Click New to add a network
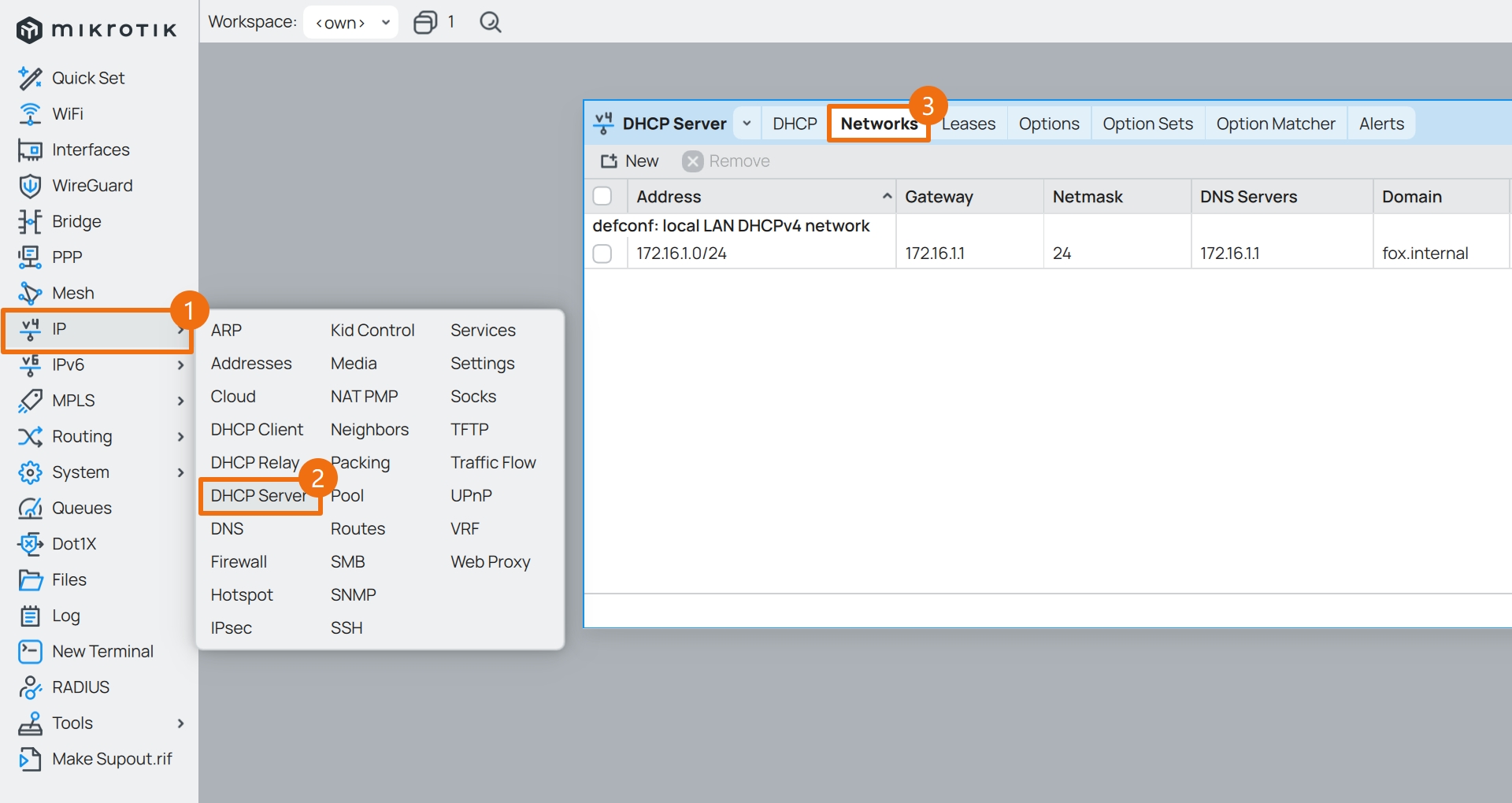 click(629, 161)
